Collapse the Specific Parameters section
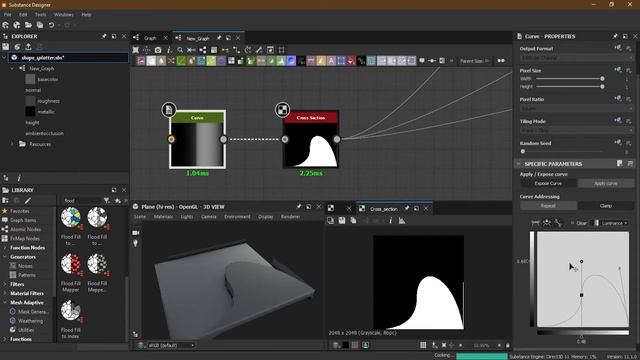The width and height of the screenshot is (640, 360). pyautogui.click(x=518, y=164)
